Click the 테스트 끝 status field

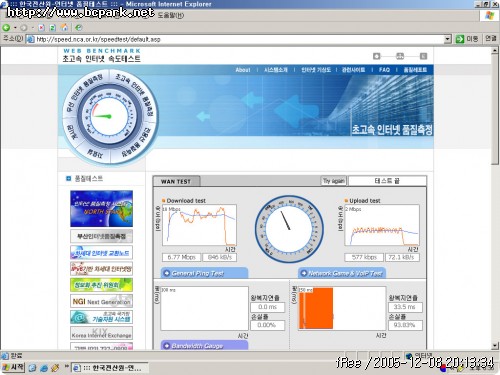[387, 181]
